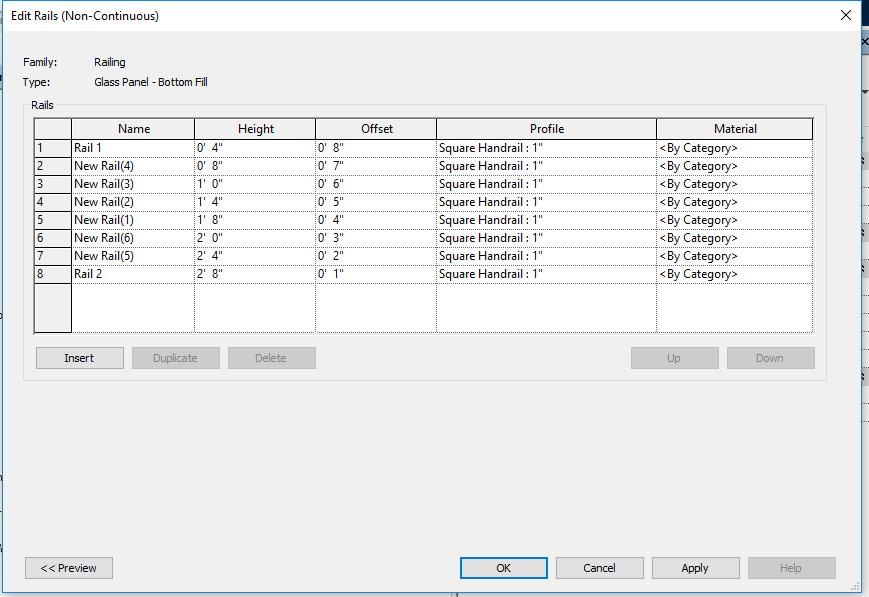Screen dimensions: 869x597
Task: Select row 1 using its row header
Action: coord(51,147)
